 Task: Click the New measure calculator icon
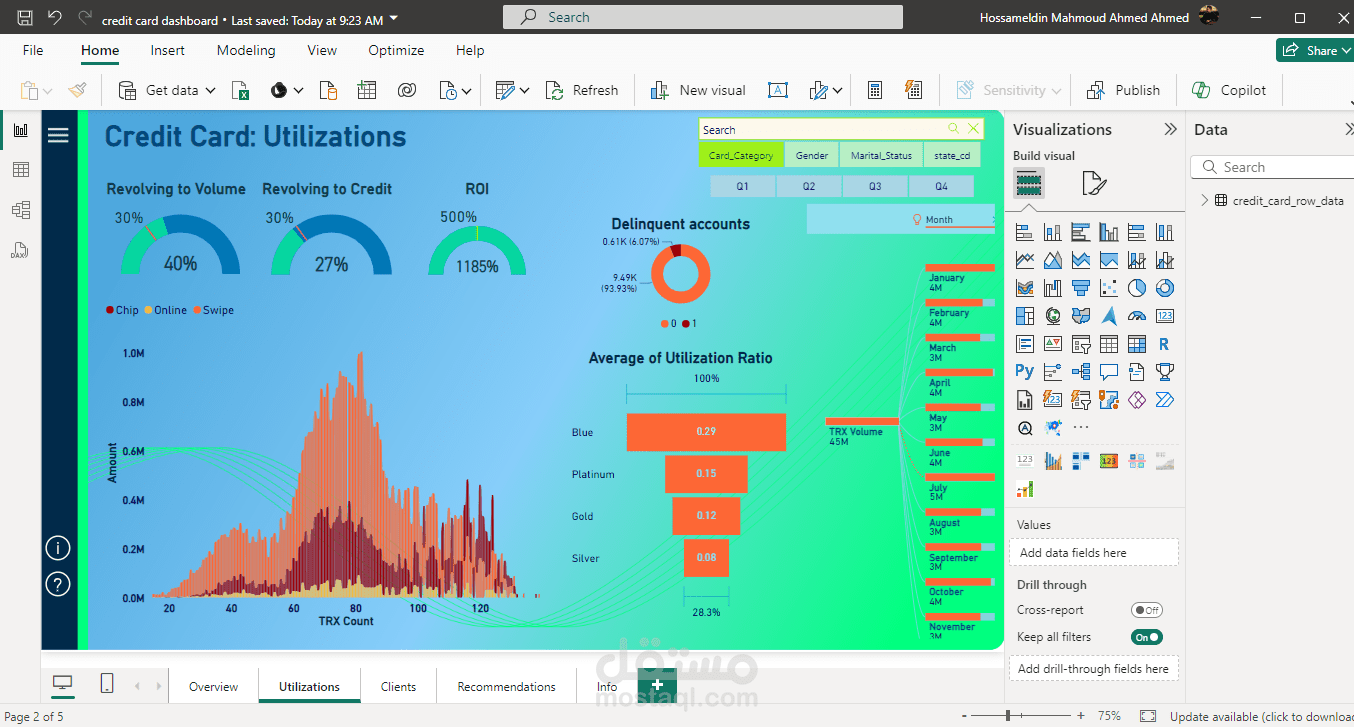(875, 90)
